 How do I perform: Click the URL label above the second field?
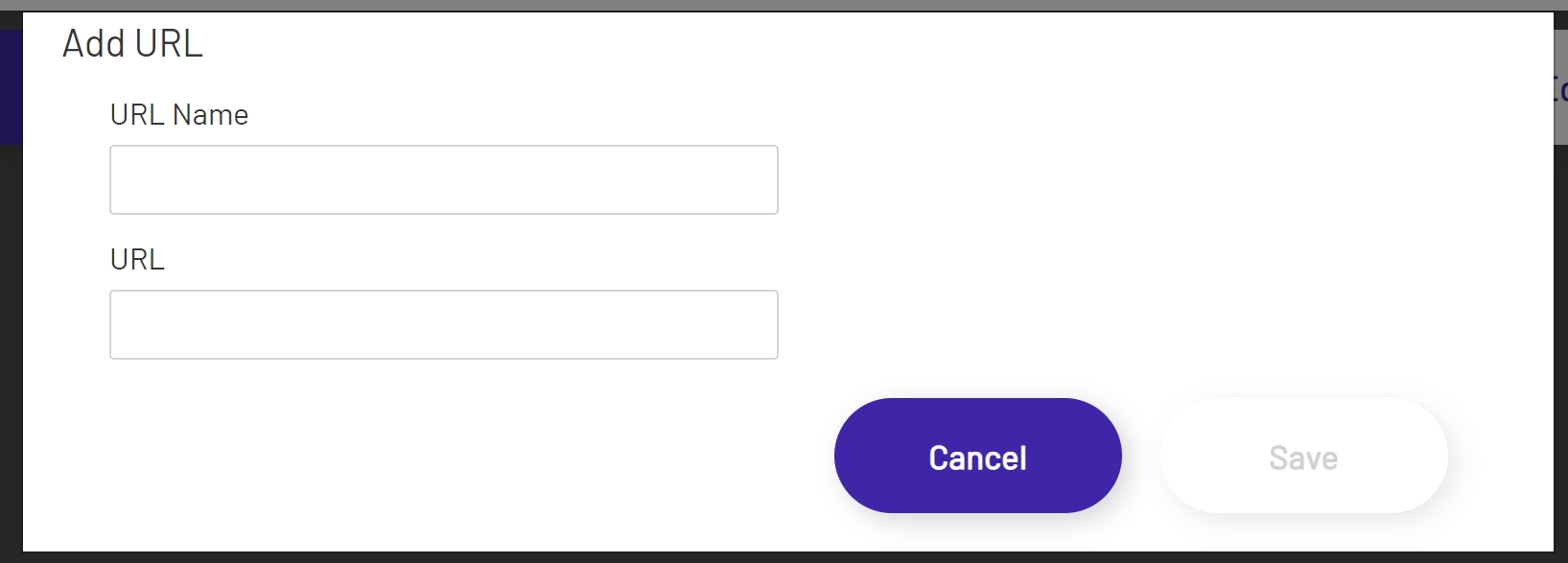(x=136, y=258)
